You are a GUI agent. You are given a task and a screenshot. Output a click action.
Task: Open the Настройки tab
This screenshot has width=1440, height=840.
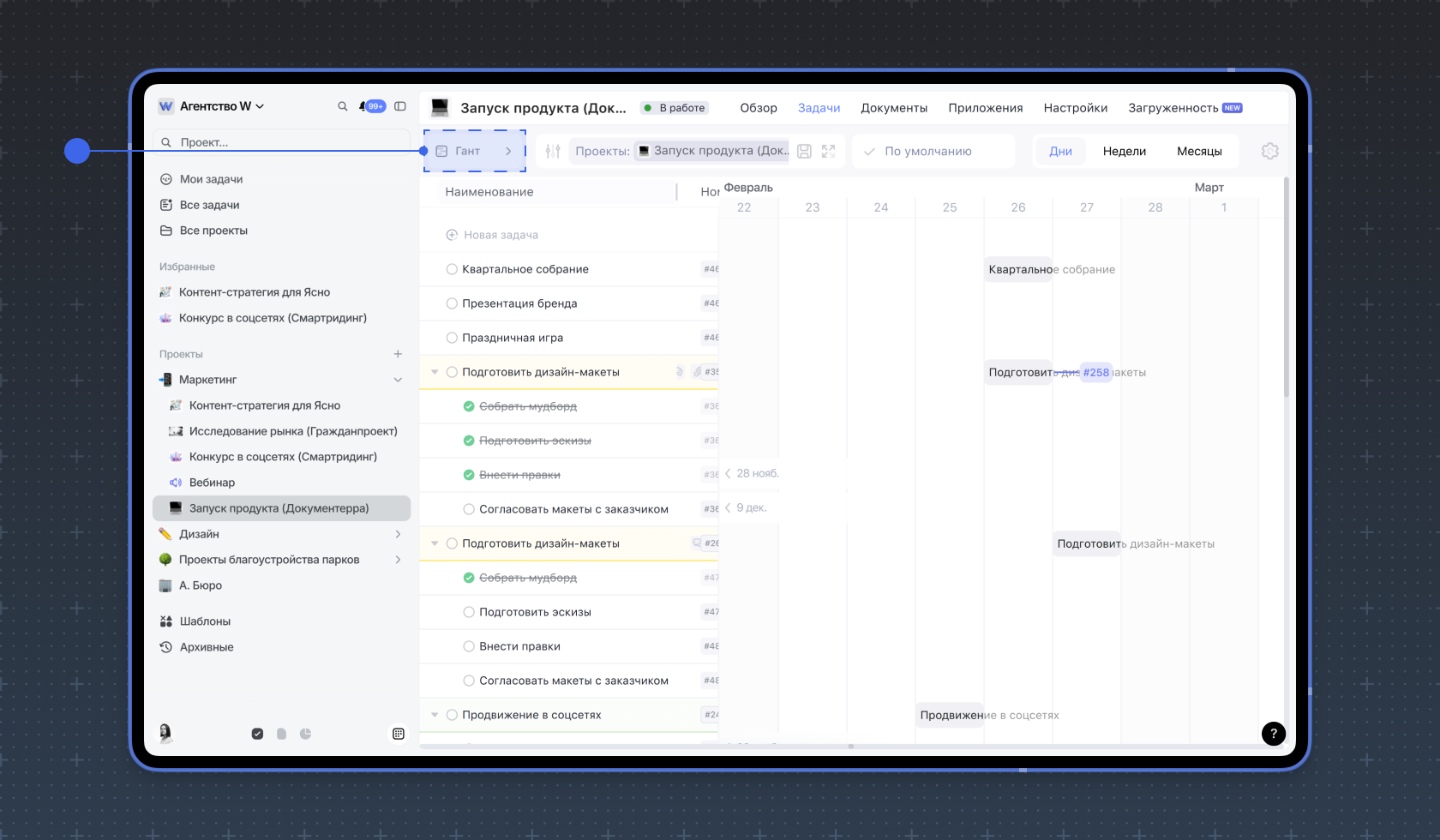pos(1075,108)
